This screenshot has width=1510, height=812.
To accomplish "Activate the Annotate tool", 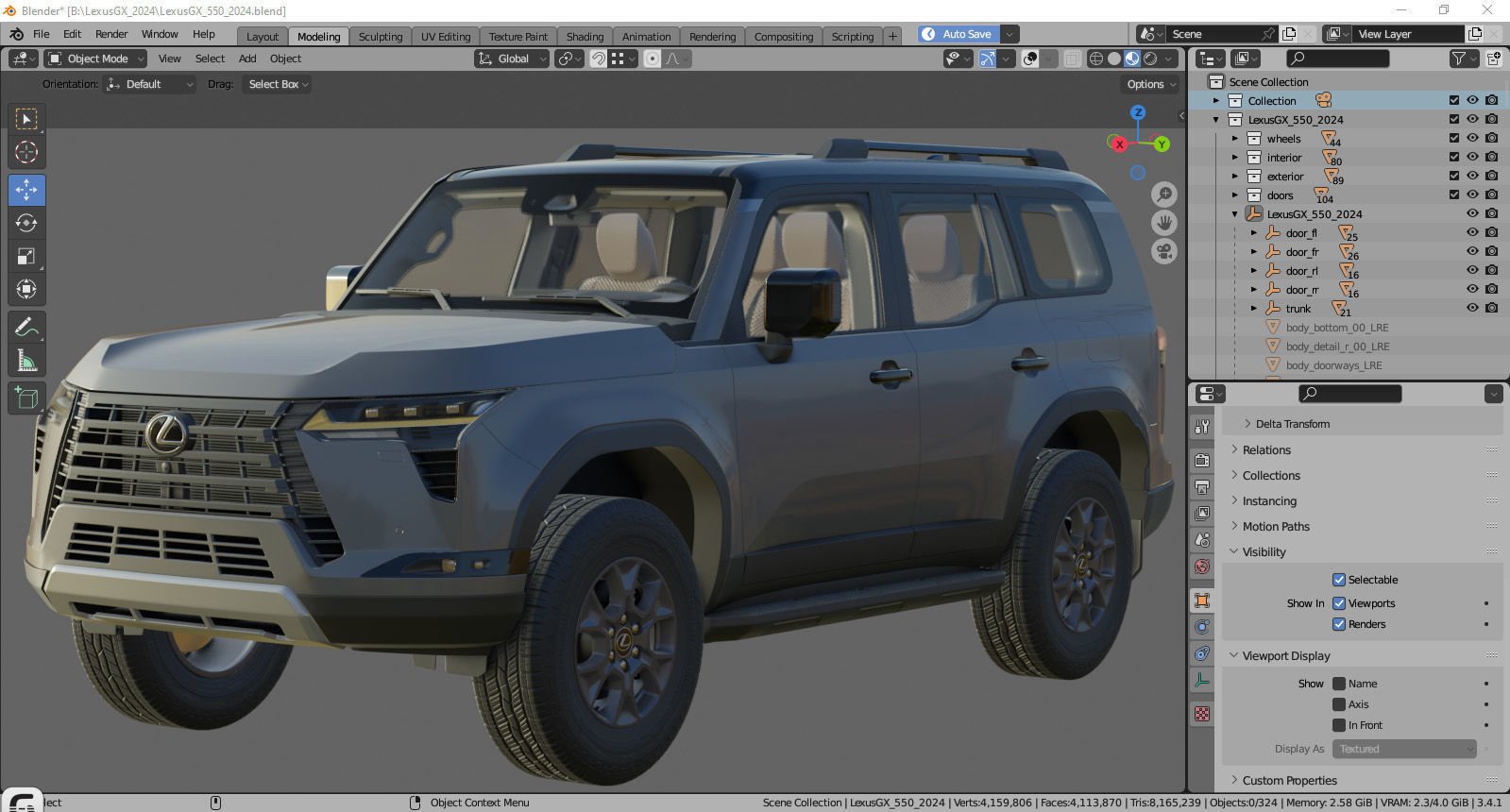I will point(26,327).
